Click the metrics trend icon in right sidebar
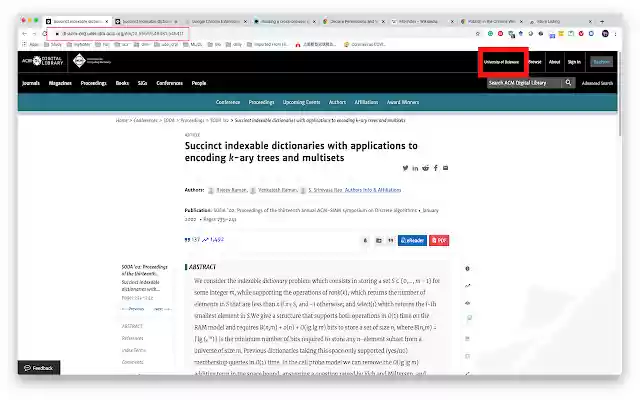This screenshot has height=400, width=640. pyautogui.click(x=467, y=286)
